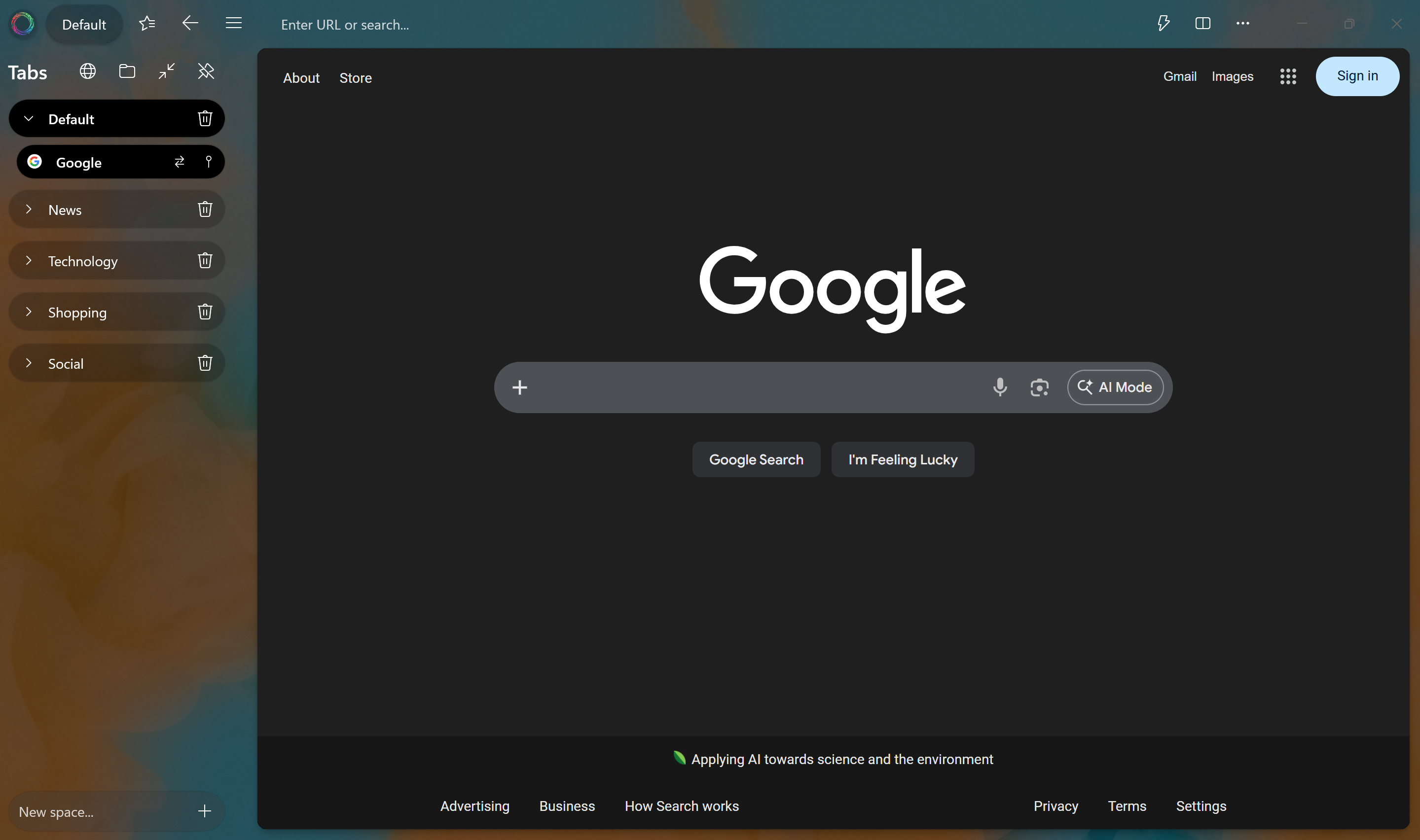Click the unpin icon in Tabs panel

[206, 71]
